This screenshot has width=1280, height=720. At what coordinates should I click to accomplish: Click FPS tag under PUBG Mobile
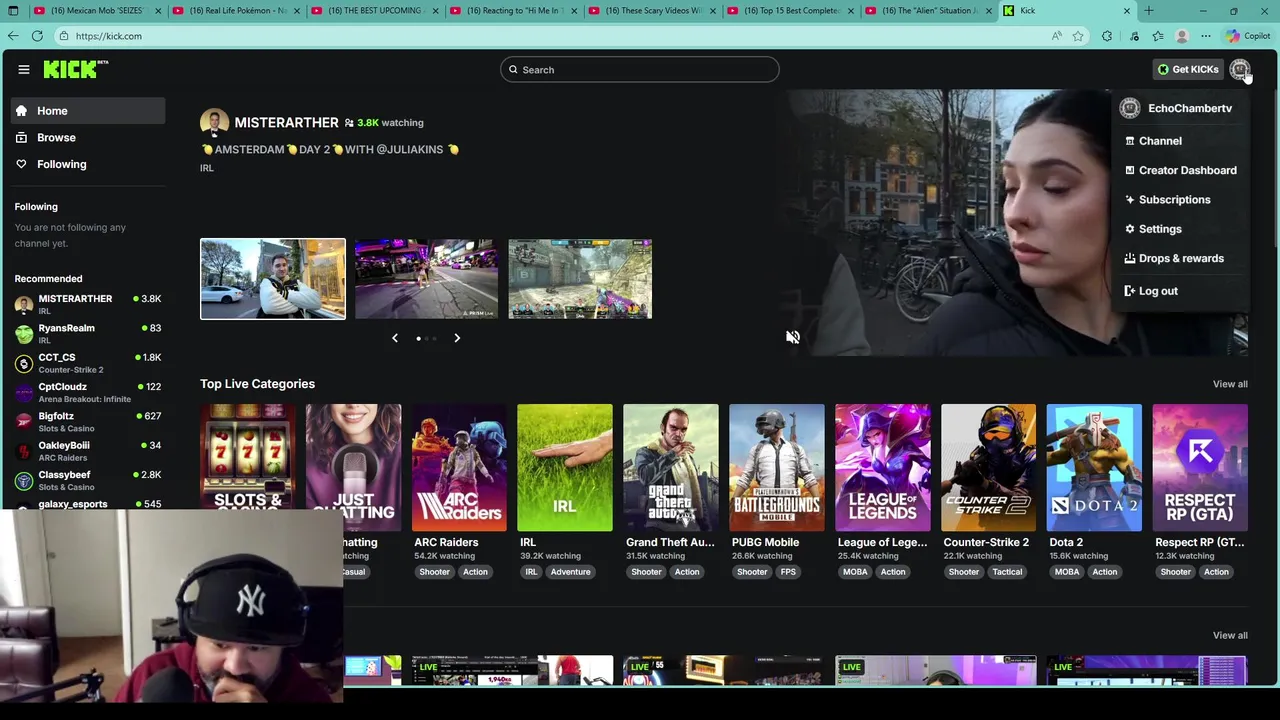tap(788, 572)
